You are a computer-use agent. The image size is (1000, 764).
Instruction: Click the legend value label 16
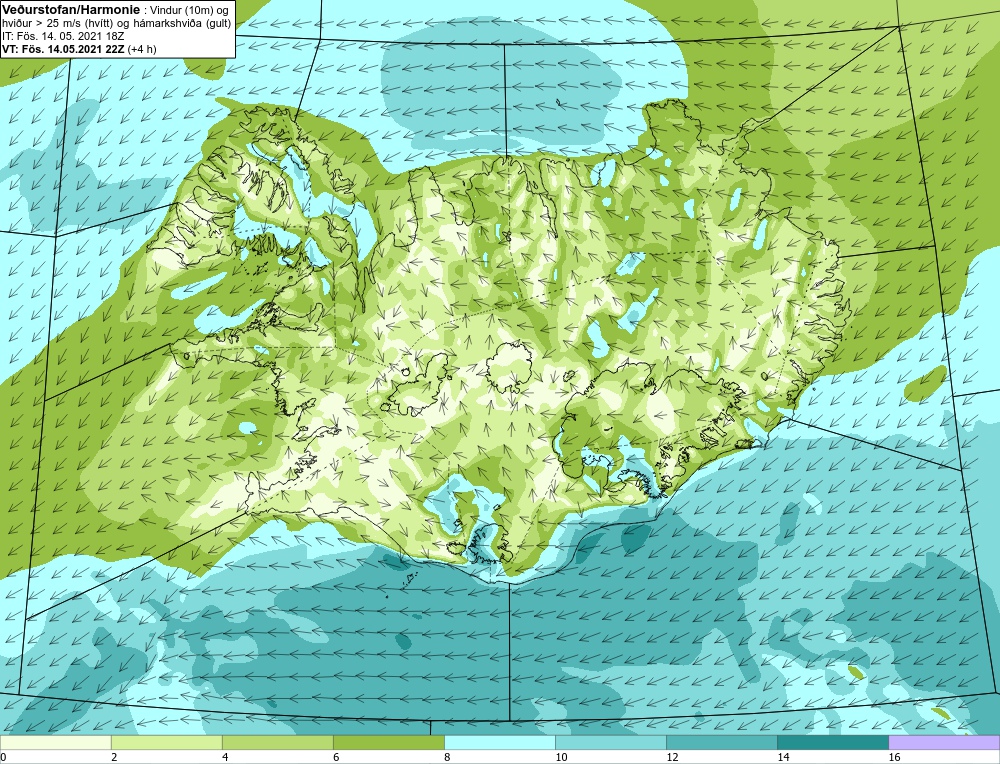[x=895, y=757]
